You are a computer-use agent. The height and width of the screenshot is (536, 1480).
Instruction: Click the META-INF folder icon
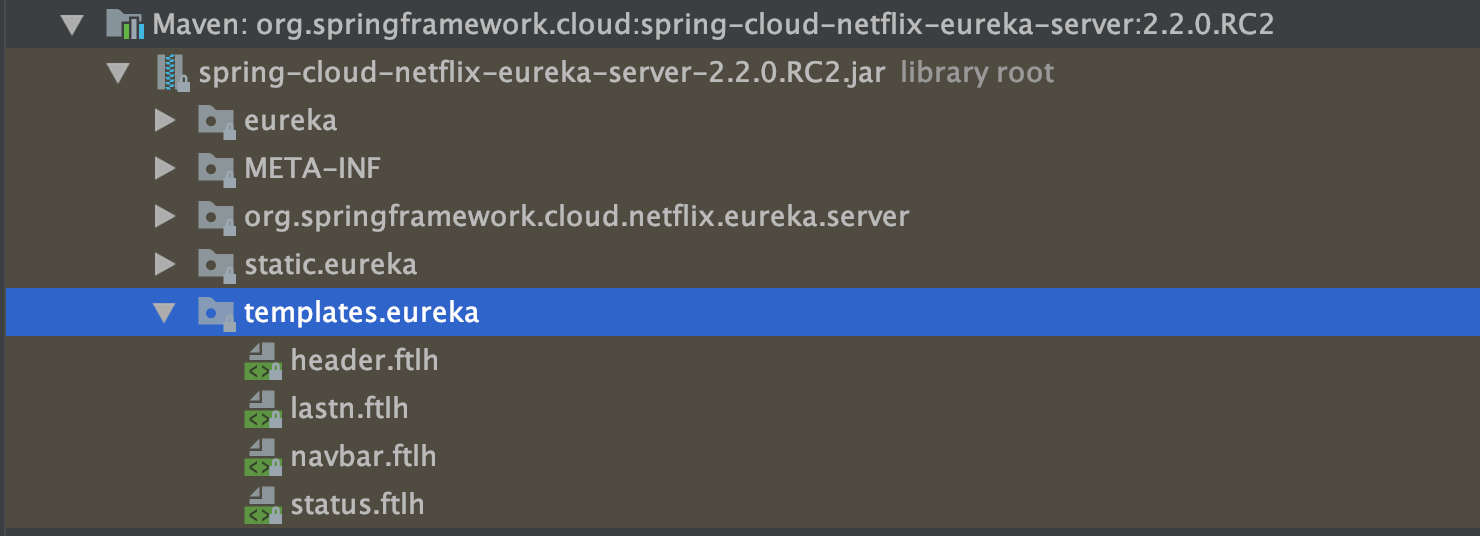click(x=216, y=168)
